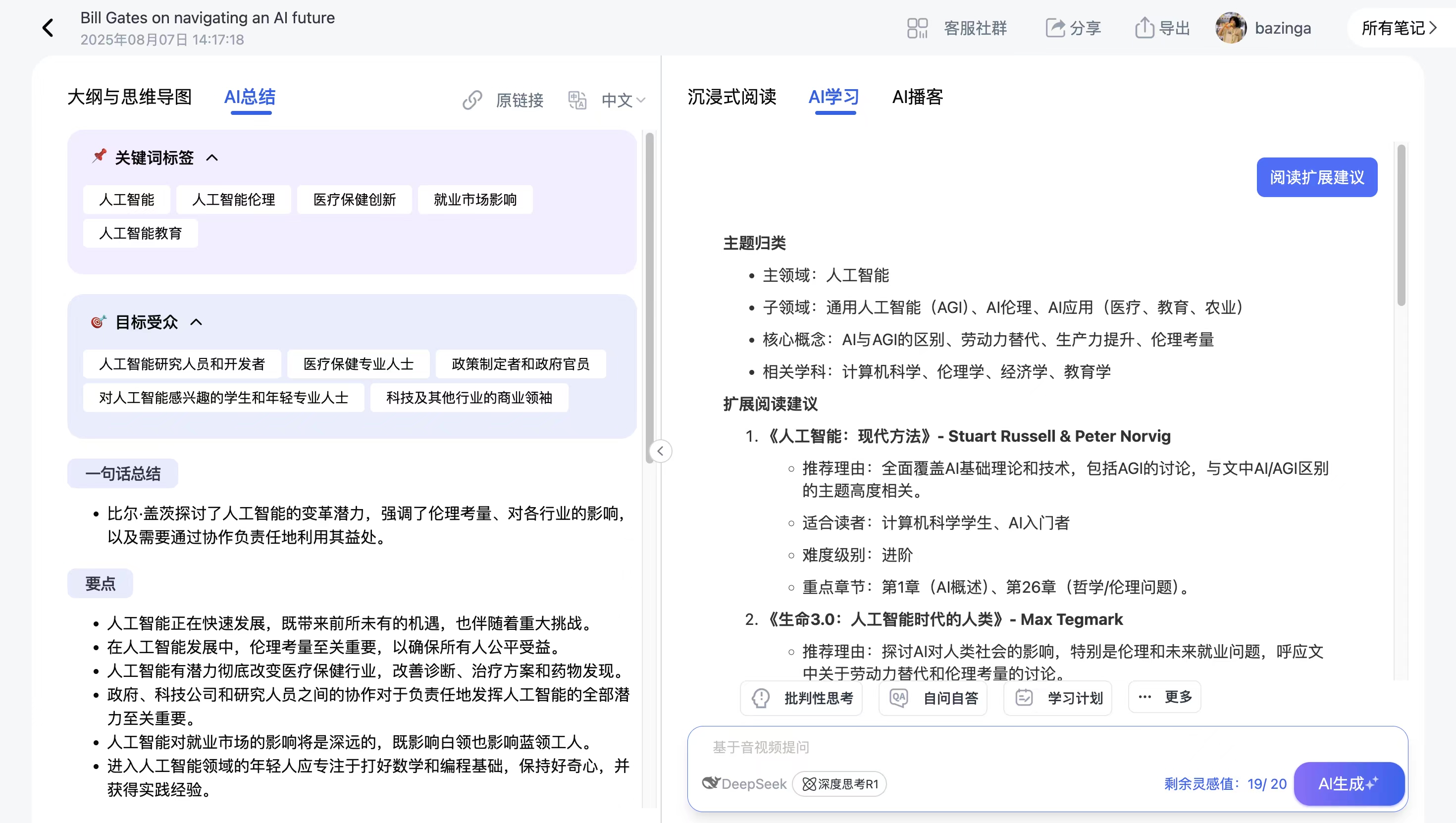Click the translate language icon

click(577, 100)
